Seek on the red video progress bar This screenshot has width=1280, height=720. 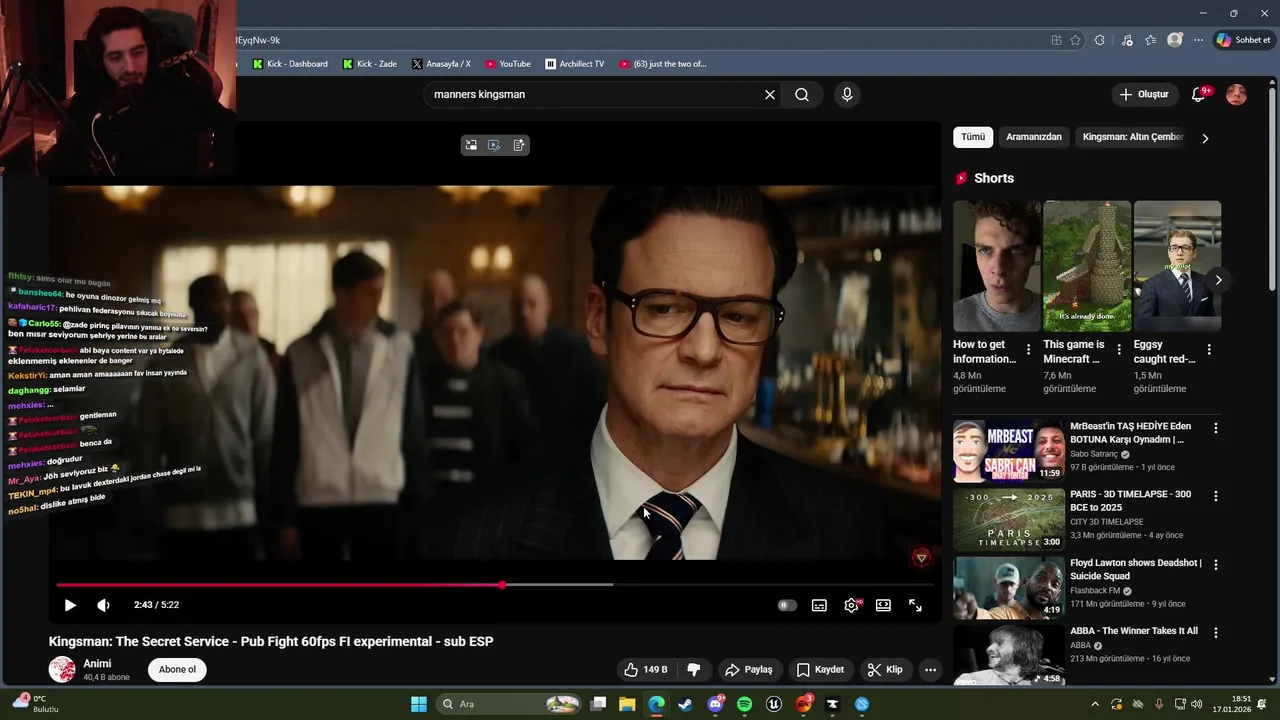pyautogui.click(x=495, y=585)
